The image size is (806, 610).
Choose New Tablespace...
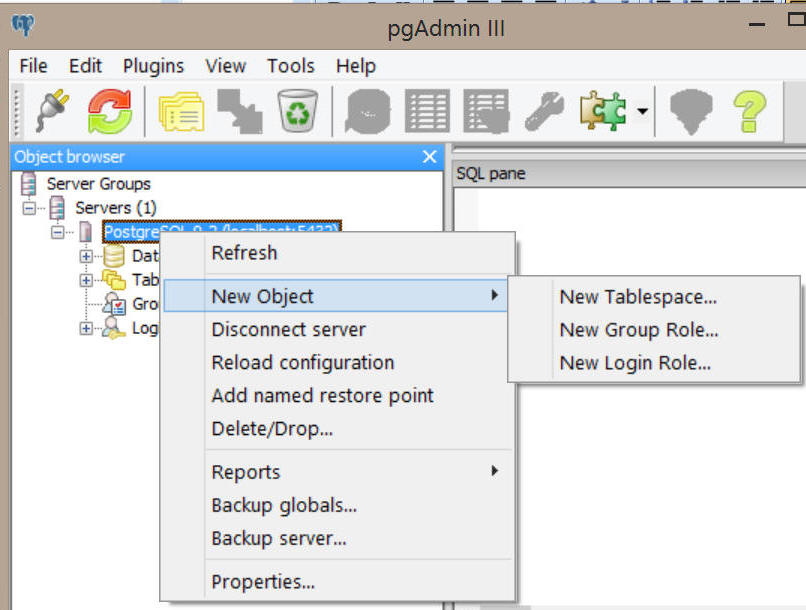(x=654, y=297)
